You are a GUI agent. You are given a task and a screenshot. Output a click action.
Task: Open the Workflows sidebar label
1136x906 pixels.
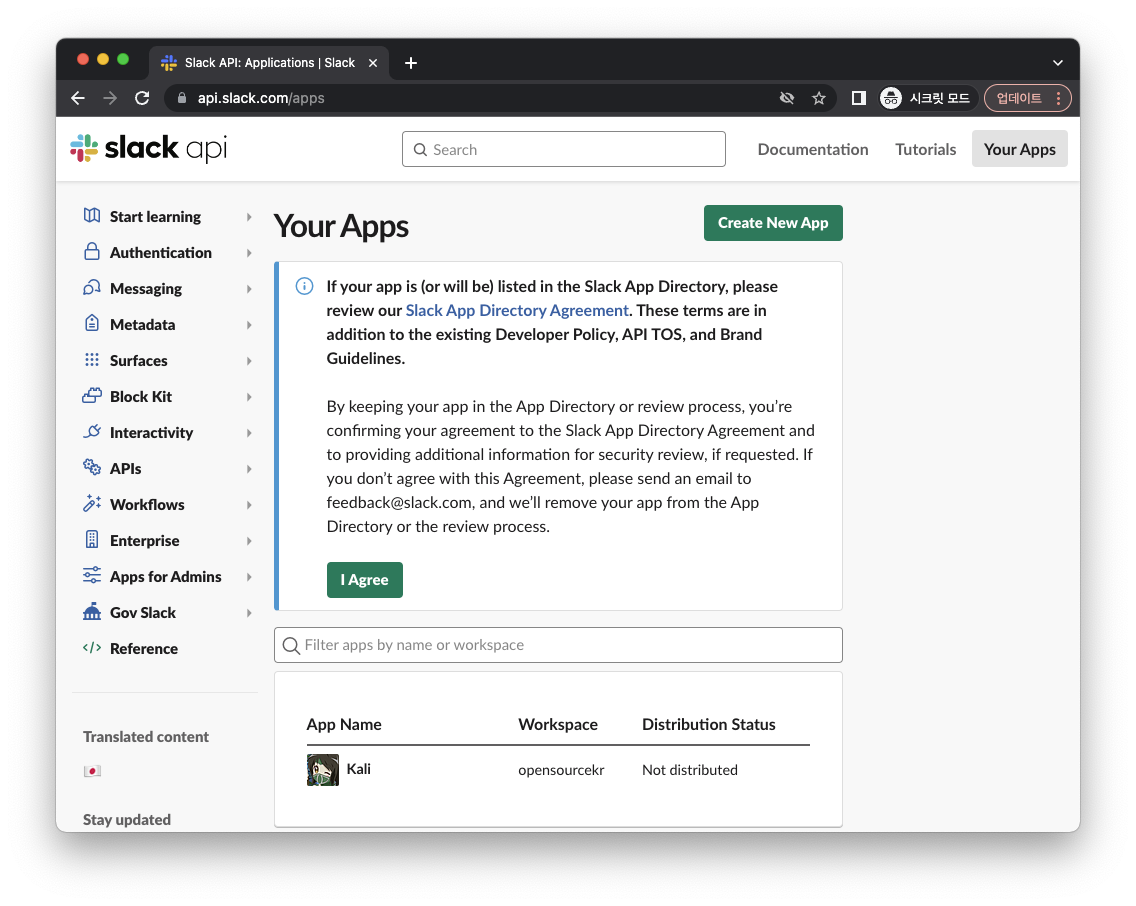(147, 504)
